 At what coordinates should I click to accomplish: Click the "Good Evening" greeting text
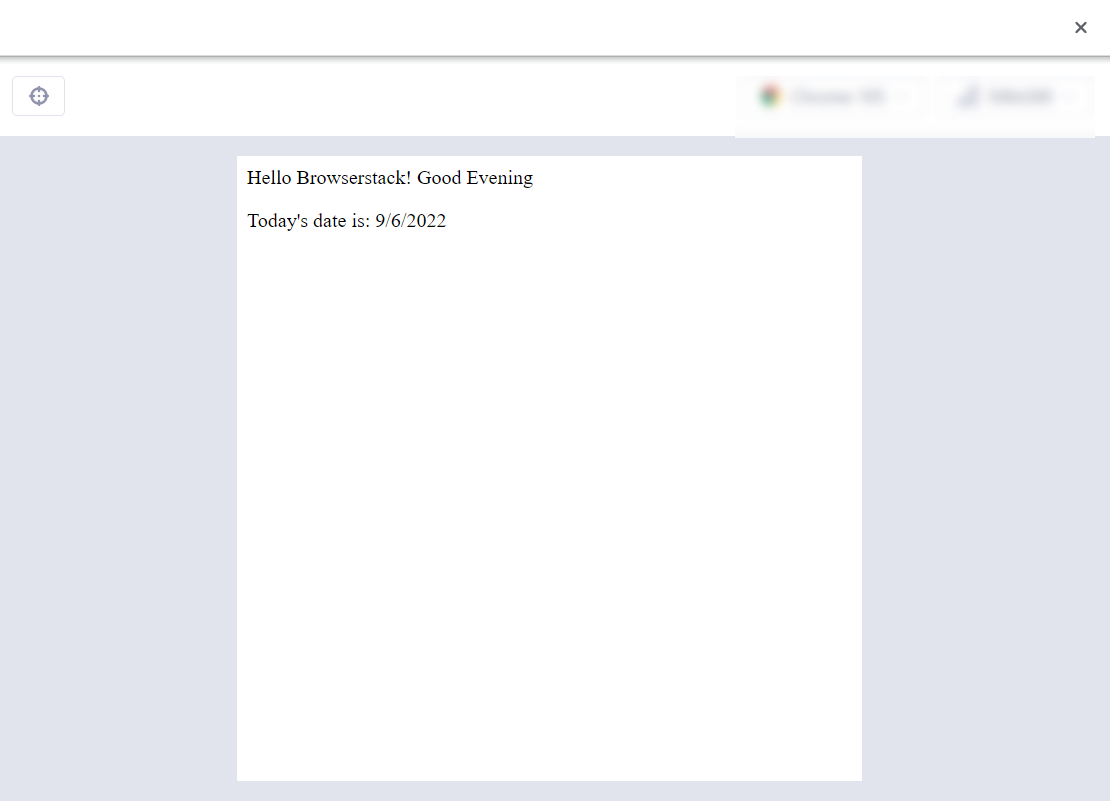point(475,178)
